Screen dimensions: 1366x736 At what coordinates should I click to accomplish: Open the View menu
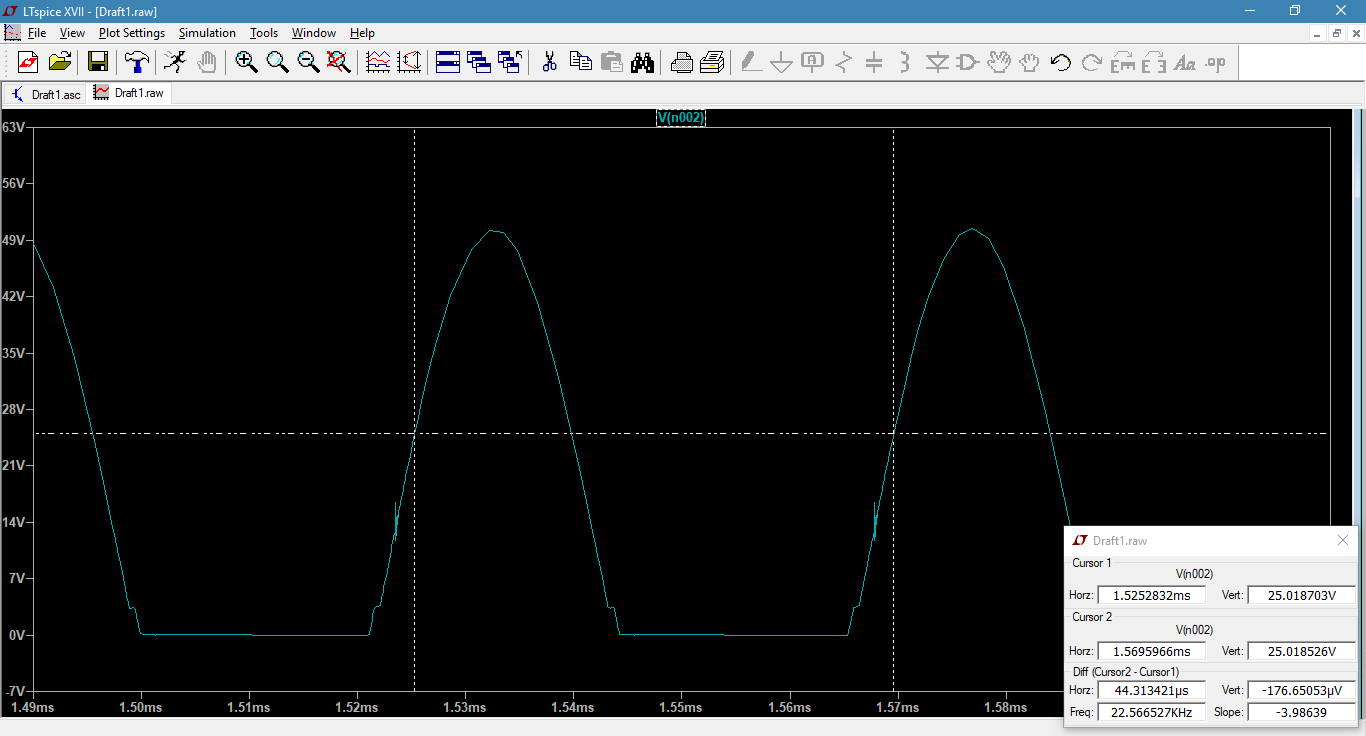72,33
